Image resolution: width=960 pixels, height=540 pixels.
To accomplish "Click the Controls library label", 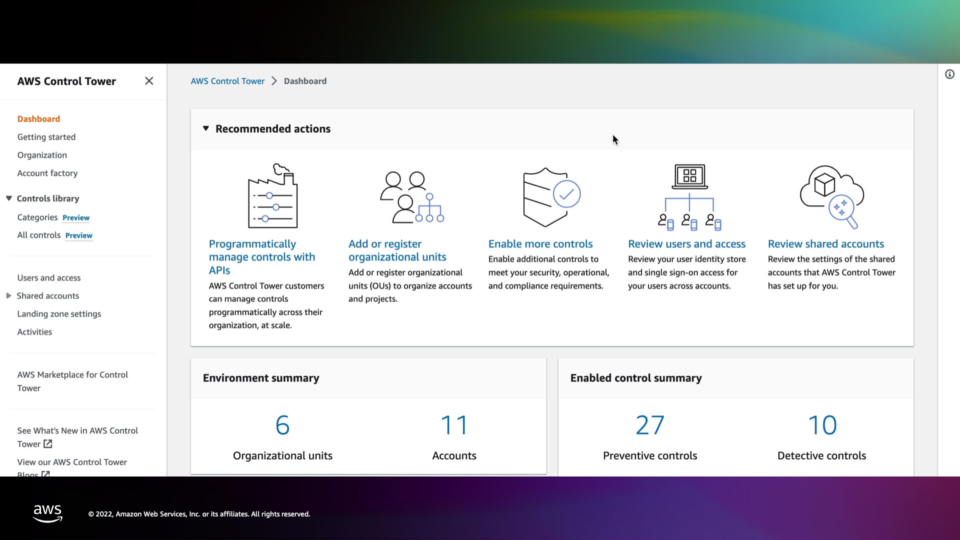I will coord(48,198).
